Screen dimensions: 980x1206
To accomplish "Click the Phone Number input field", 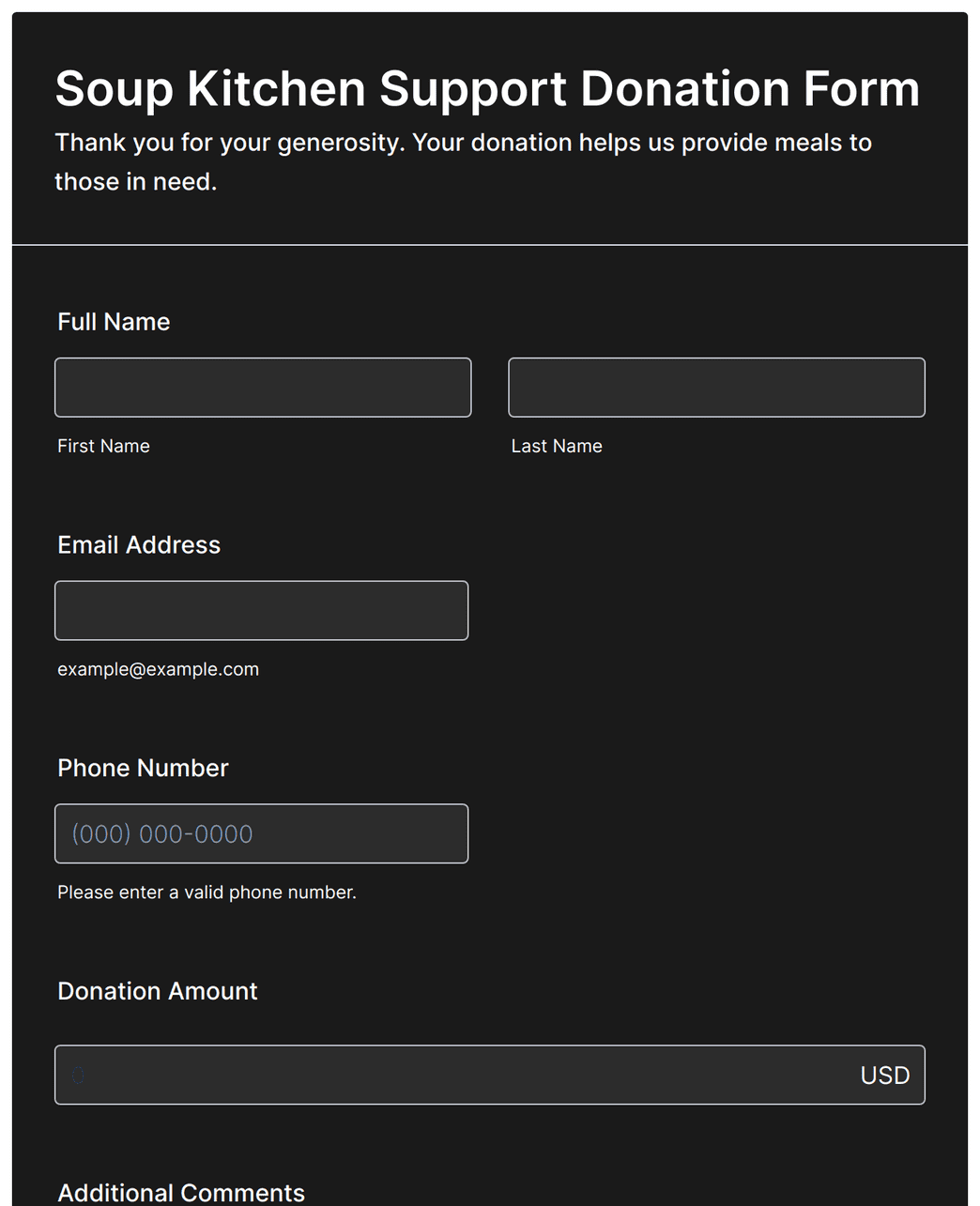I will coord(261,833).
